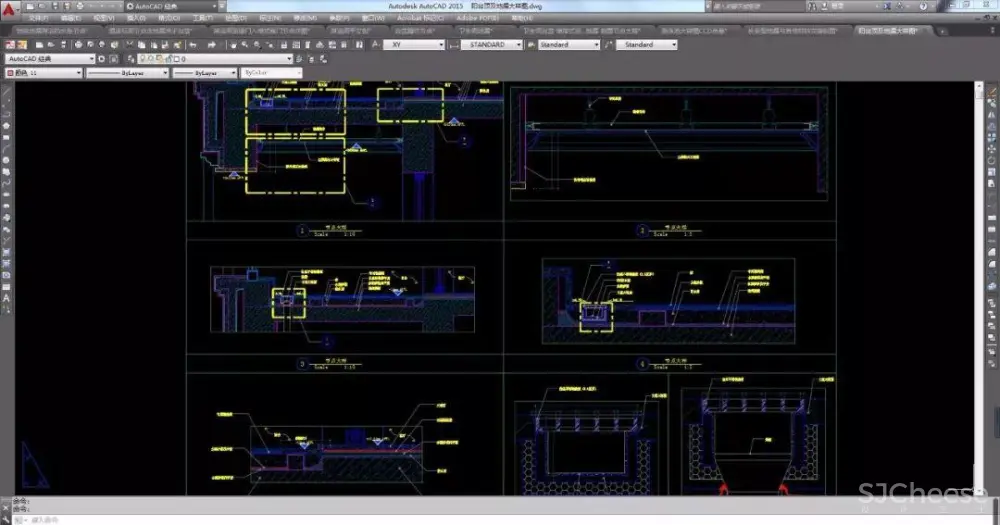The image size is (1000, 525).
Task: Open the red AutoCAD application menu button
Action: [10, 11]
